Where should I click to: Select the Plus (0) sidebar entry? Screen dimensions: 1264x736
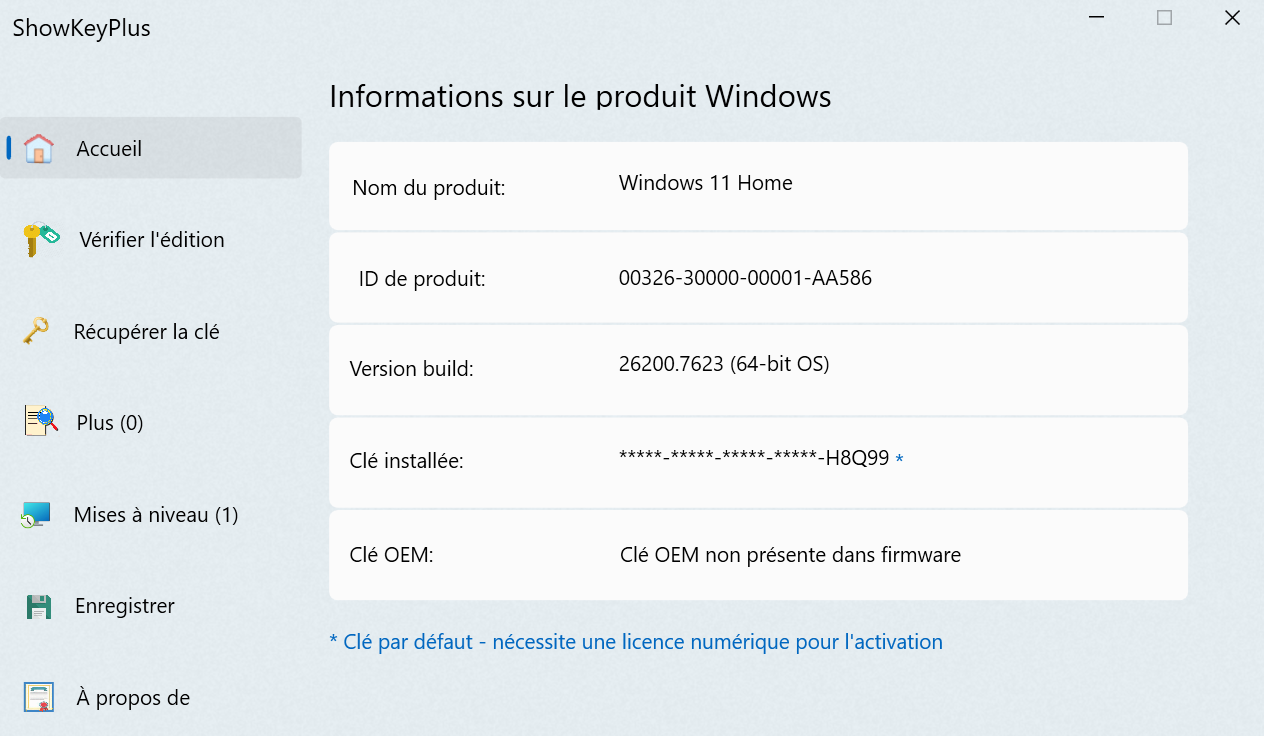pyautogui.click(x=108, y=421)
